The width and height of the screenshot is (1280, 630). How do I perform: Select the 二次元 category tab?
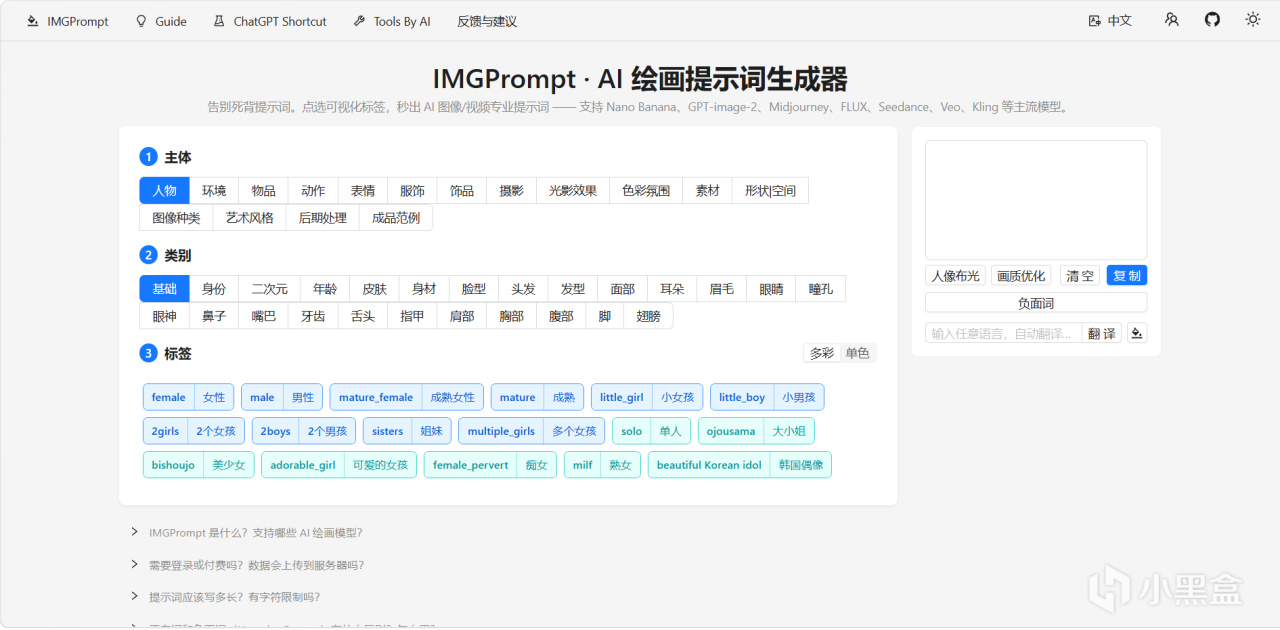(x=269, y=288)
